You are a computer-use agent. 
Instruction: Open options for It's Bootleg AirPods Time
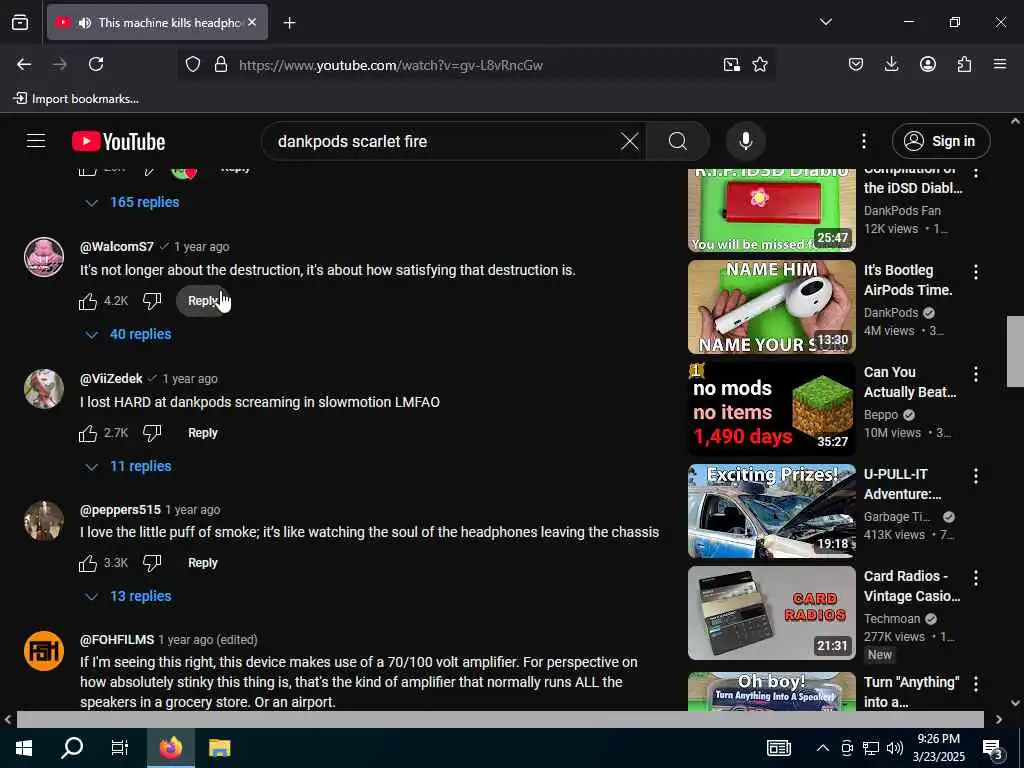point(976,272)
